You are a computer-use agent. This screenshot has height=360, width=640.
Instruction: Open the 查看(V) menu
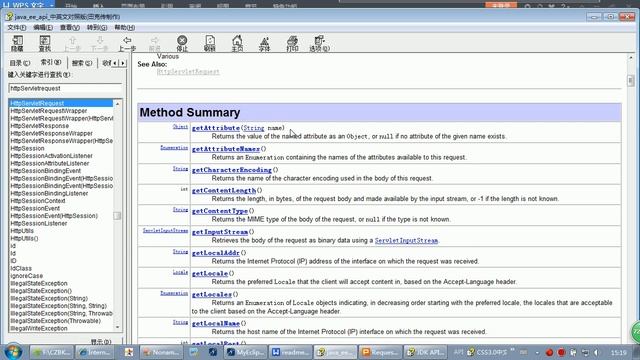(70, 27)
